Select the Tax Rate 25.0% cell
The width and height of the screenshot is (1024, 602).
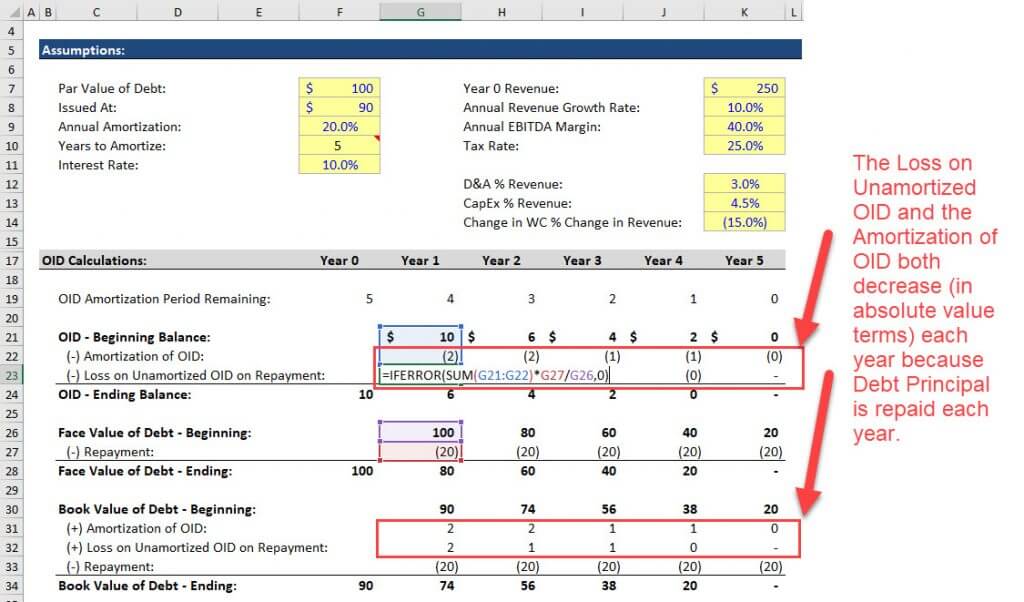[x=744, y=146]
